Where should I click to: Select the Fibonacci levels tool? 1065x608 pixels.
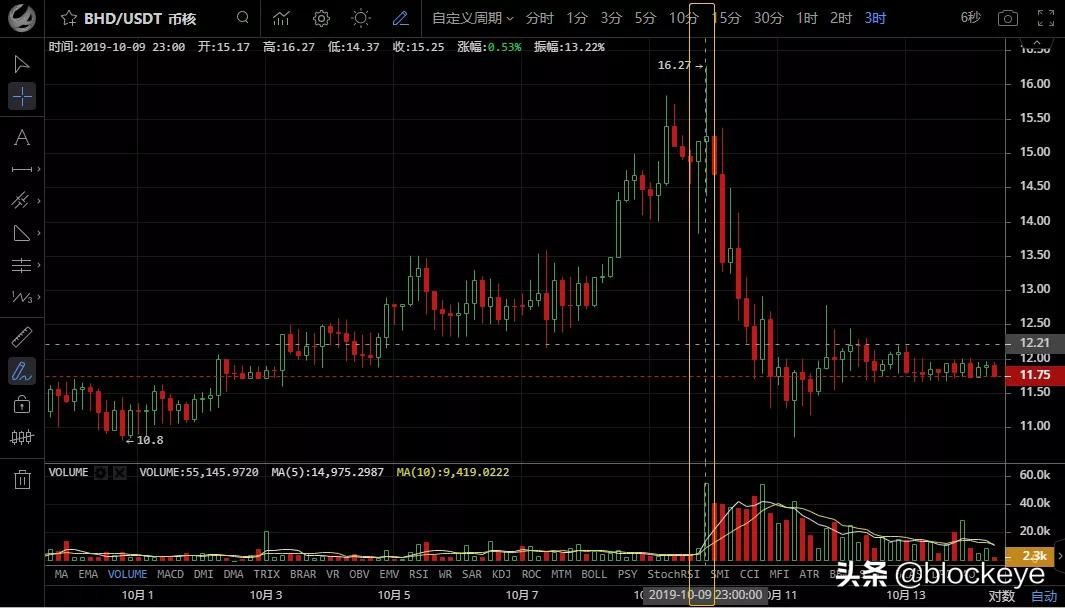pyautogui.click(x=22, y=265)
